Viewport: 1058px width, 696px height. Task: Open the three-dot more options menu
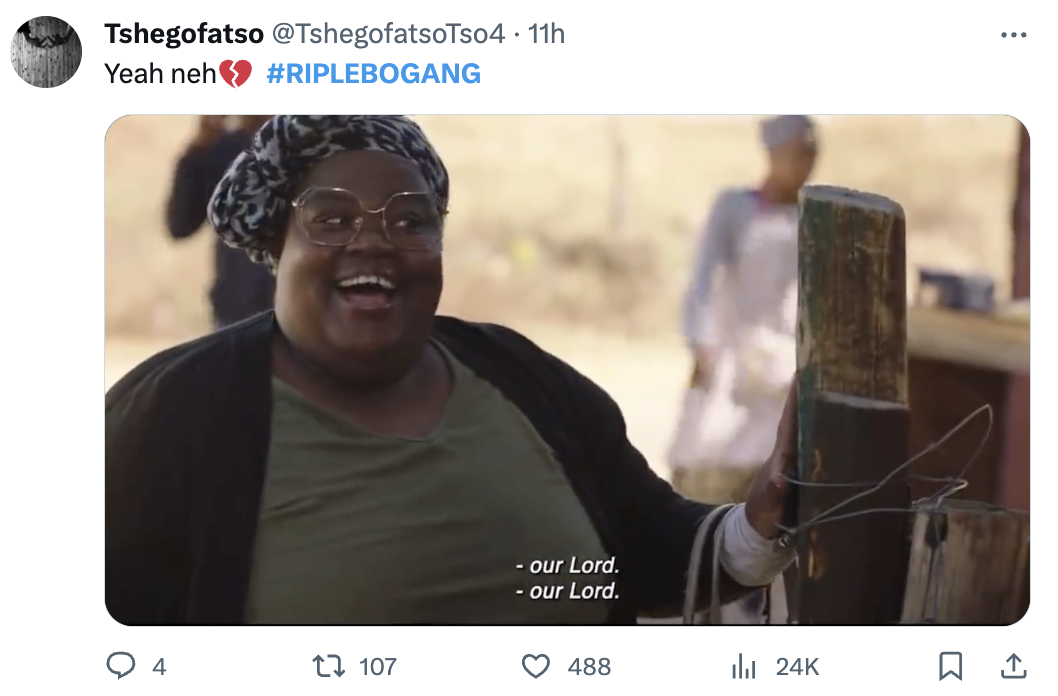click(x=1013, y=34)
